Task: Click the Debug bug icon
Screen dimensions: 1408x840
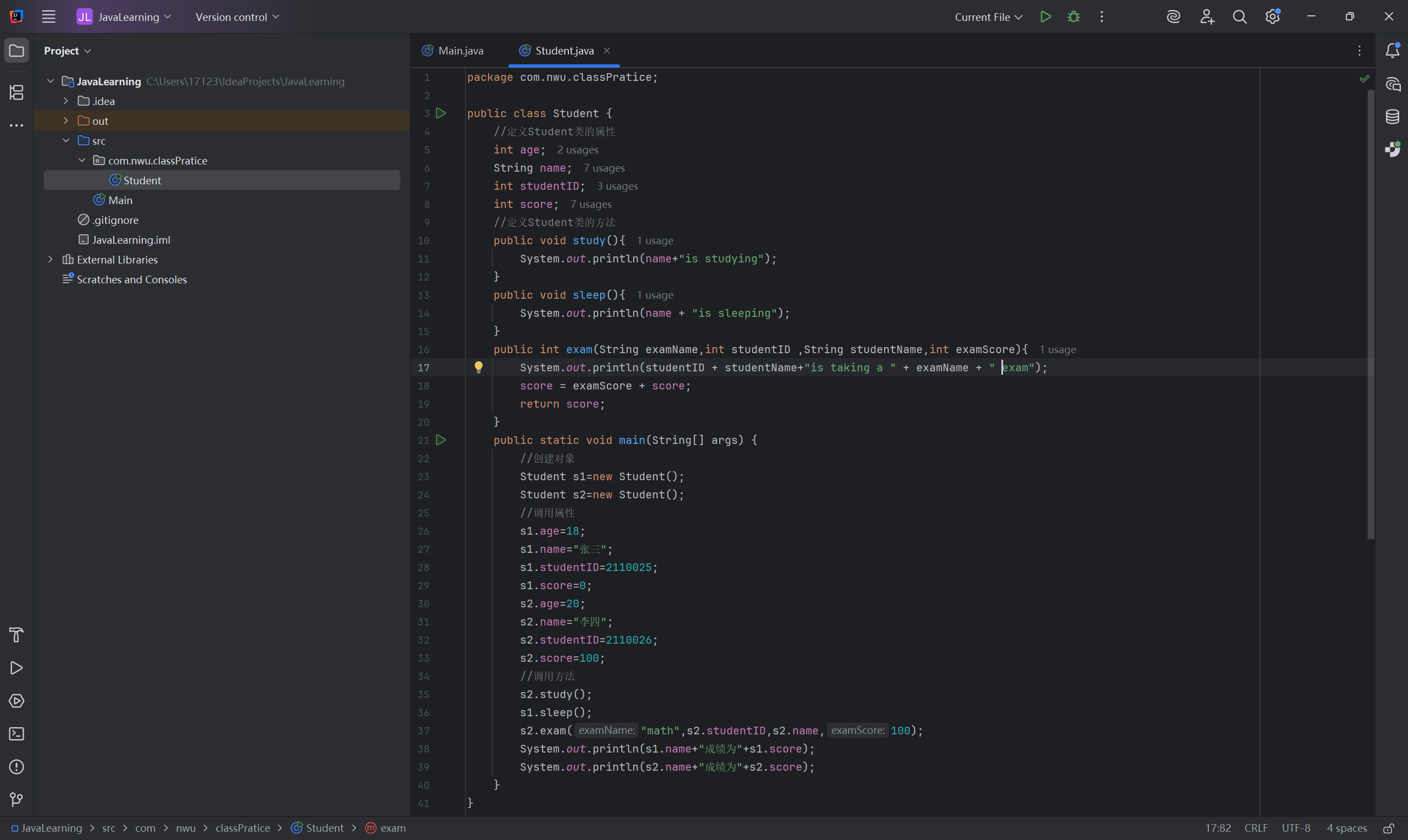Action: pyautogui.click(x=1073, y=17)
